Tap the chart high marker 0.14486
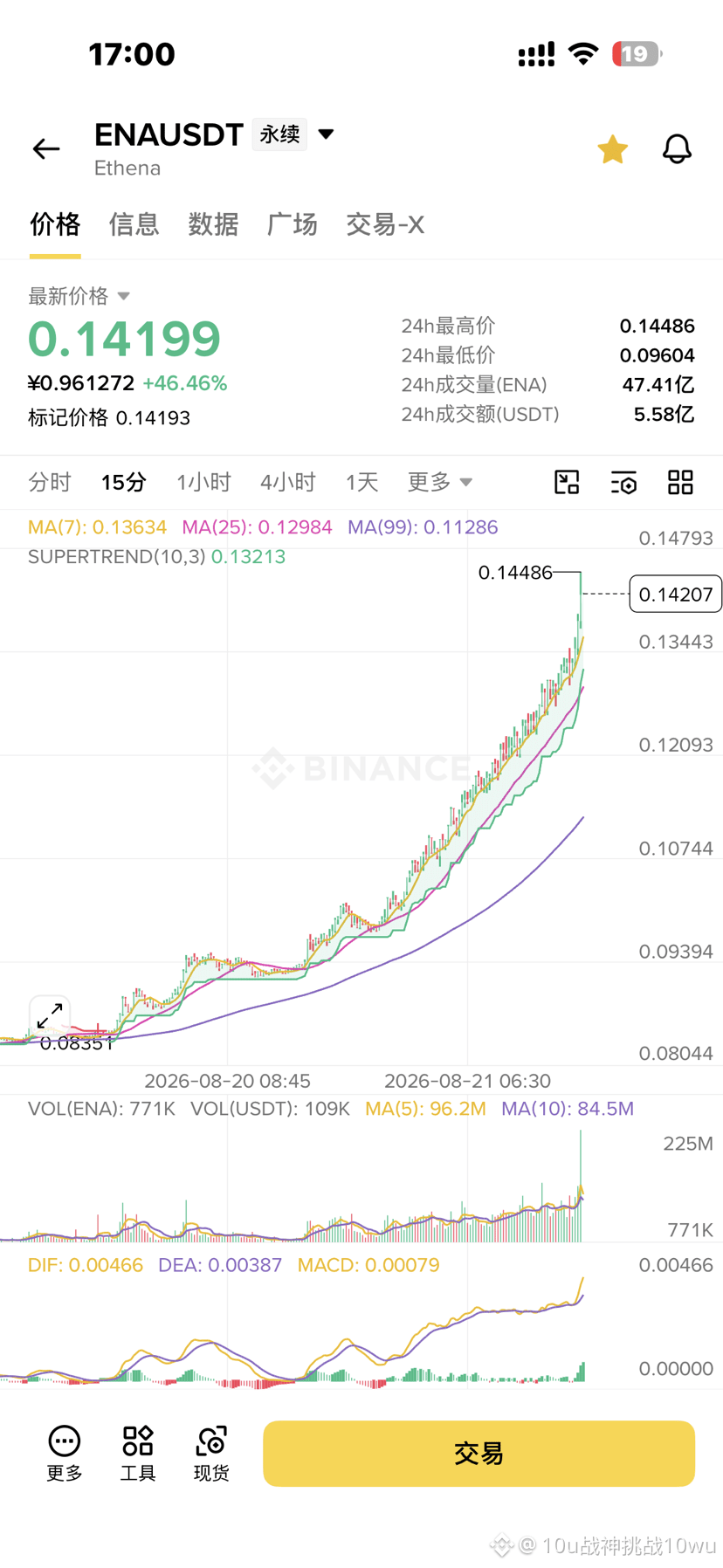Screen dimensions: 723x1568 pyautogui.click(x=515, y=573)
